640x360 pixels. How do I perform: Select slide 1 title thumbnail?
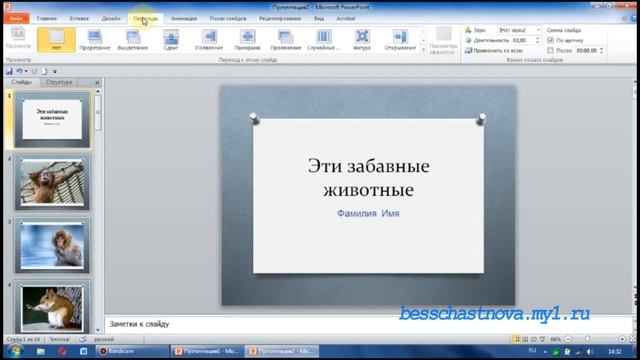52,119
